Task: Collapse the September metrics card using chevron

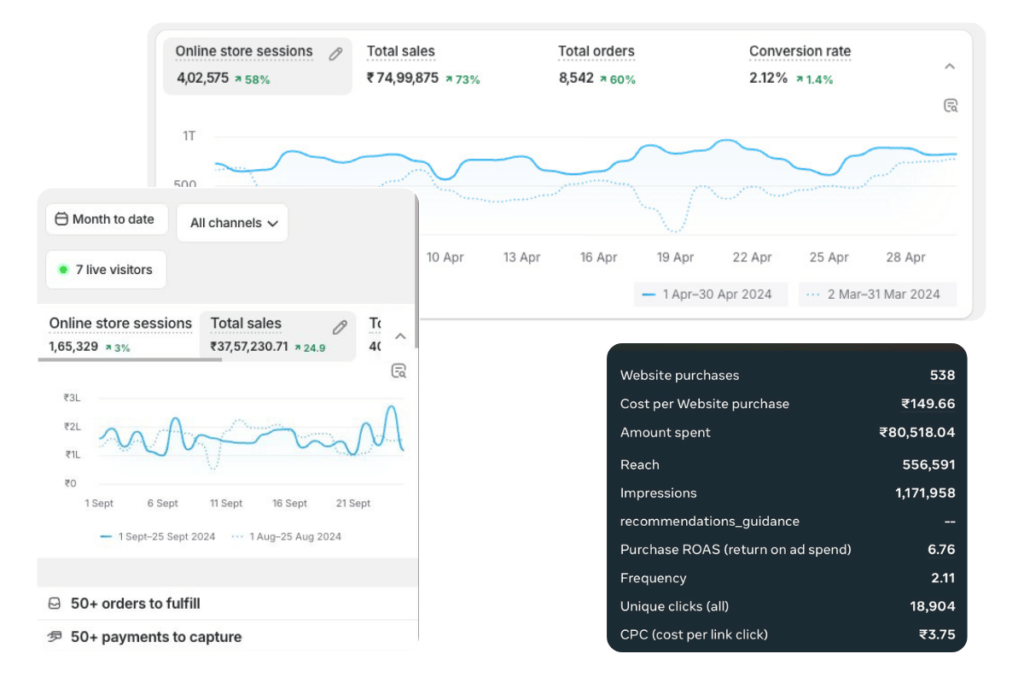Action: pos(400,337)
